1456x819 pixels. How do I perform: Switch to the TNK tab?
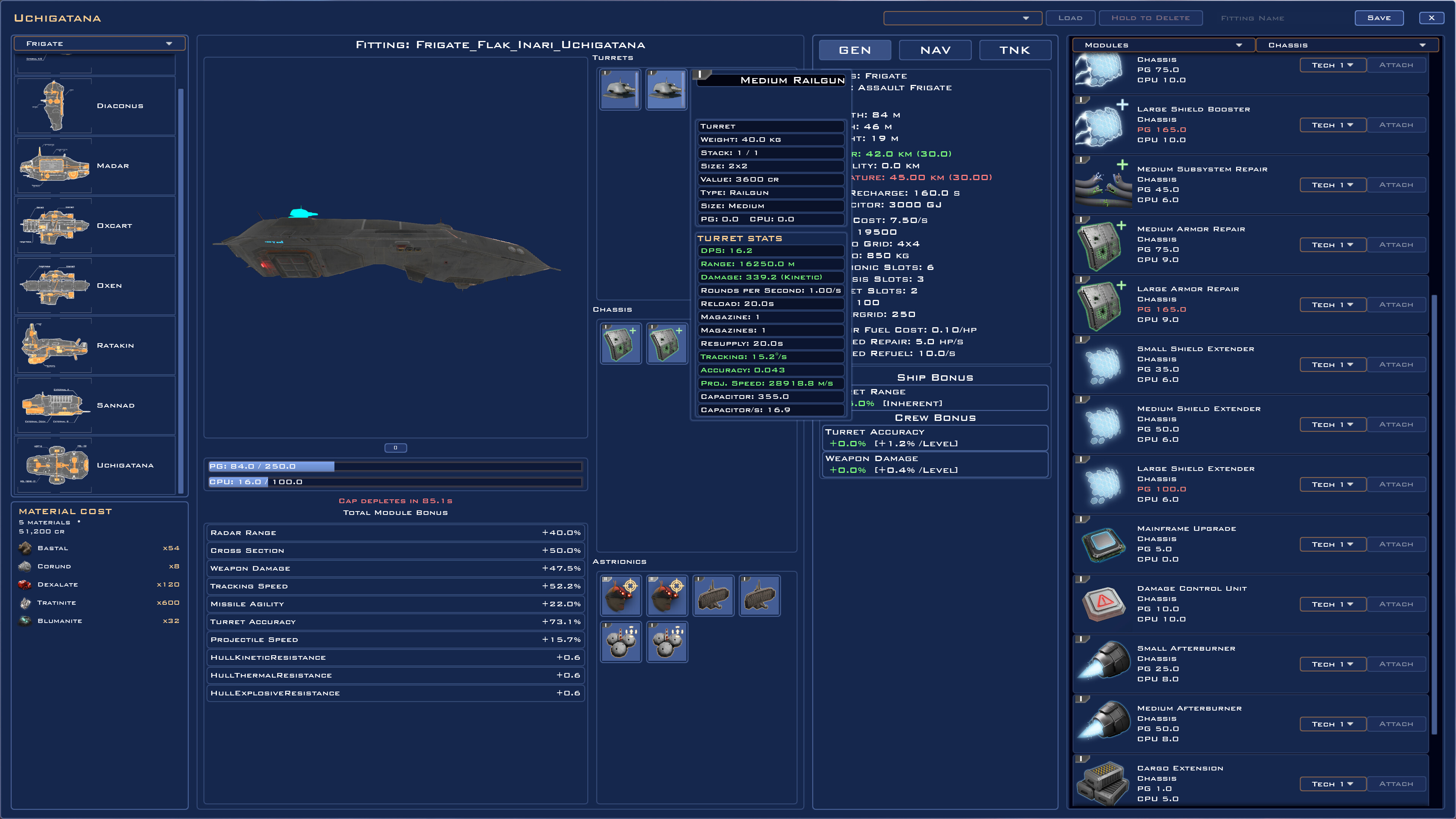(x=1015, y=50)
